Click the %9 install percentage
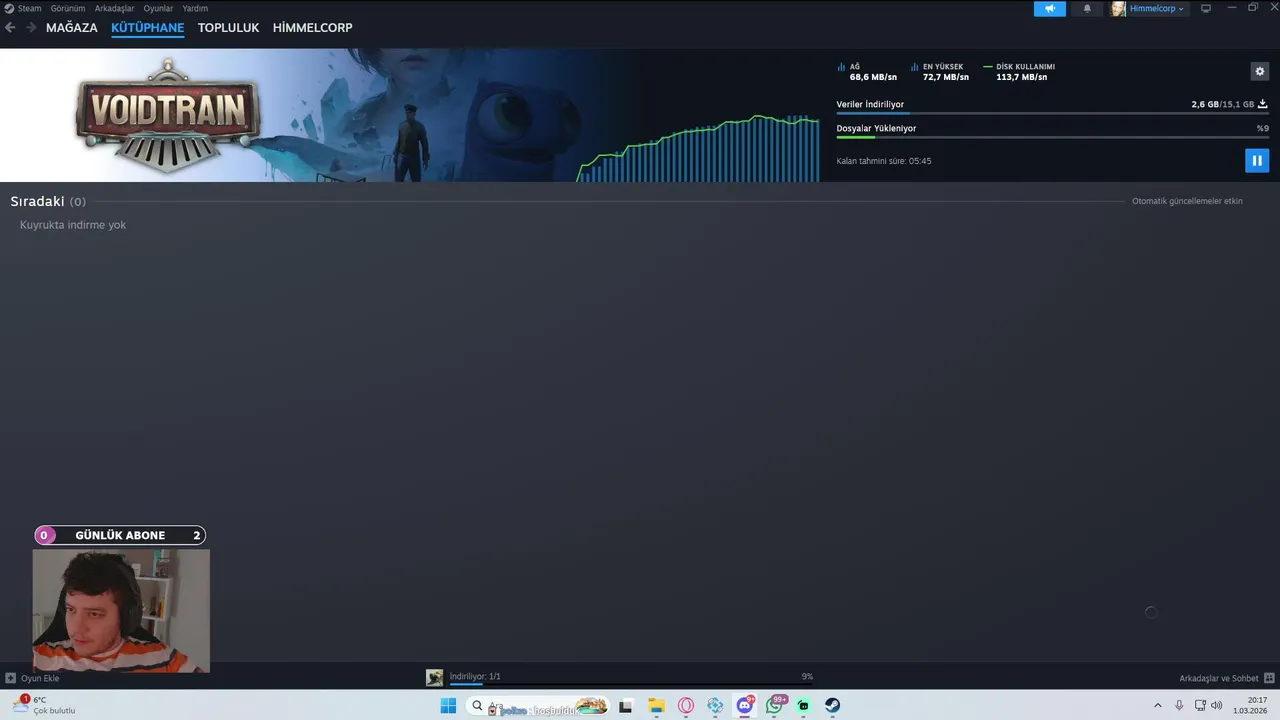Screen dimensions: 1280x720 1262,128
